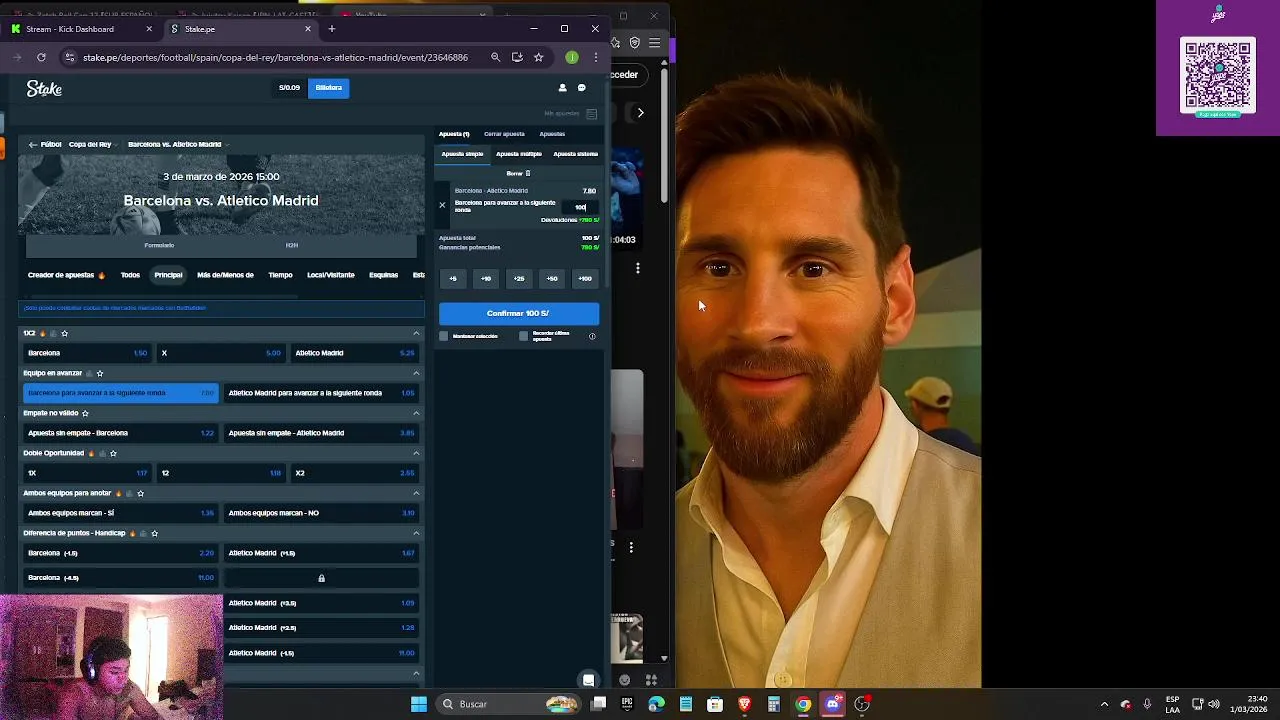Open Discord from the taskbar
Viewport: 1280px width, 720px height.
click(832, 704)
